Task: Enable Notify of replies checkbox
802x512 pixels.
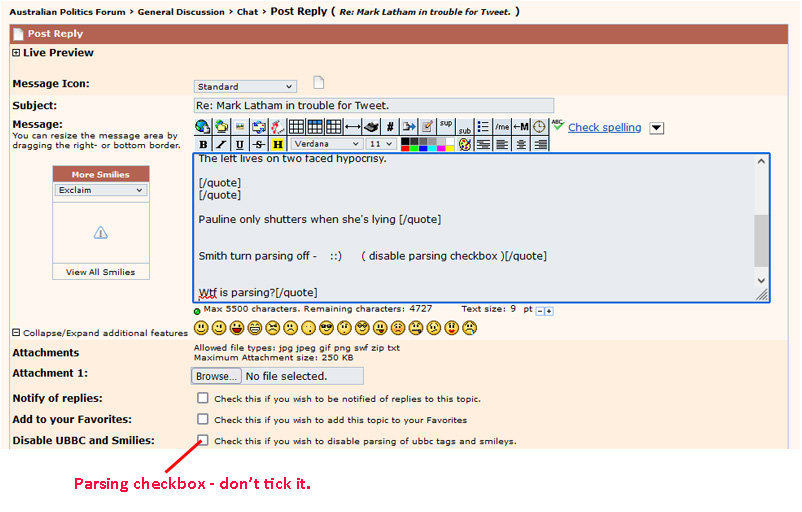Action: click(x=203, y=398)
